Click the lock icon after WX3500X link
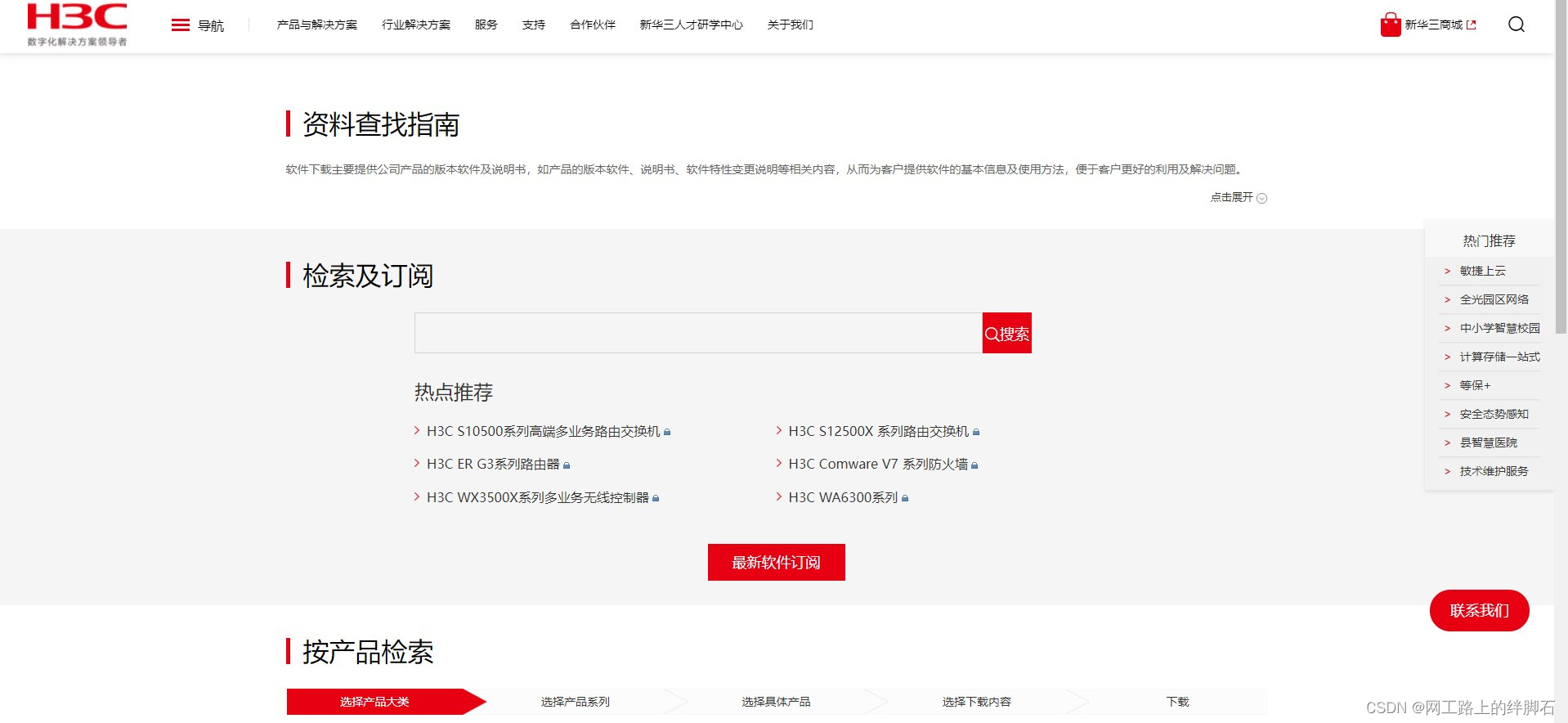This screenshot has height=723, width=1568. point(656,498)
